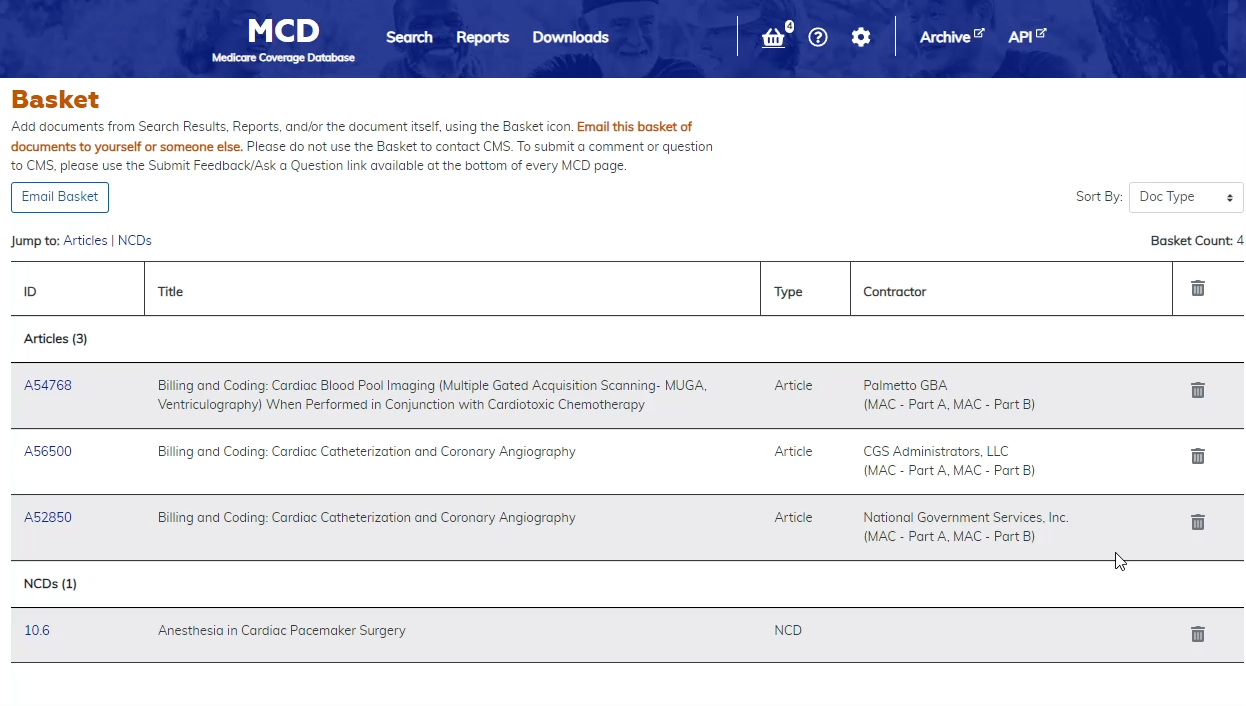Delete article A54768 using its trash icon
Image resolution: width=1246 pixels, height=706 pixels.
click(1197, 390)
